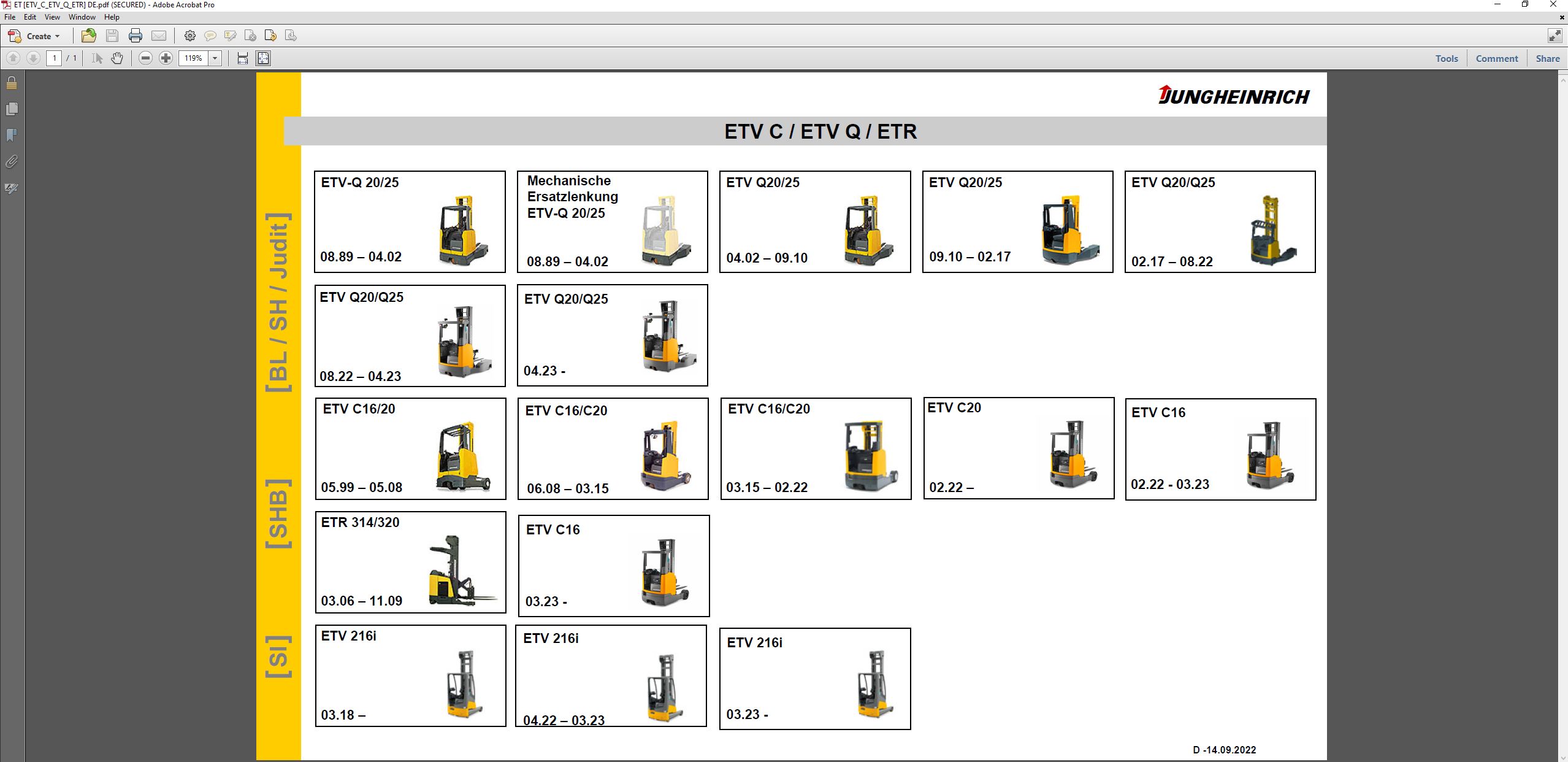The height and width of the screenshot is (762, 1568).
Task: Open the Create PDF dropdown
Action: (34, 36)
